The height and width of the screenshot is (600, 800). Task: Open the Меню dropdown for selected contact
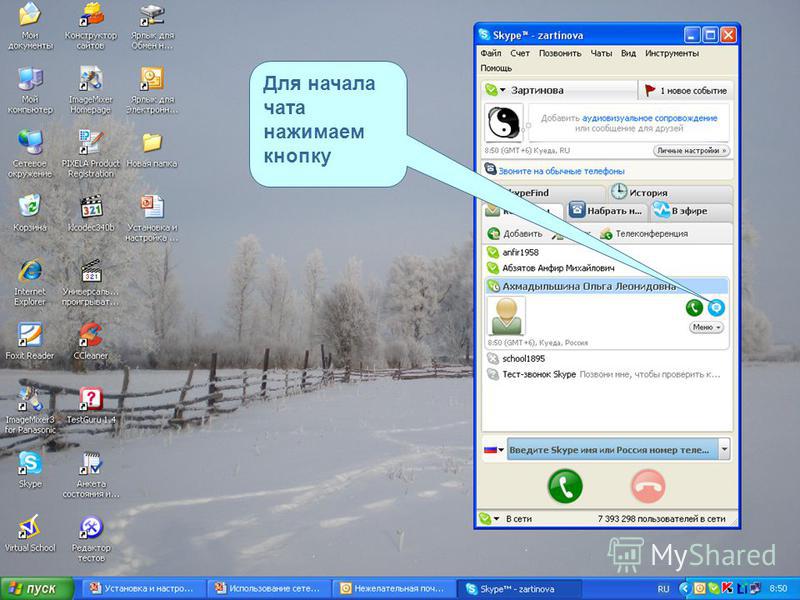pyautogui.click(x=707, y=327)
